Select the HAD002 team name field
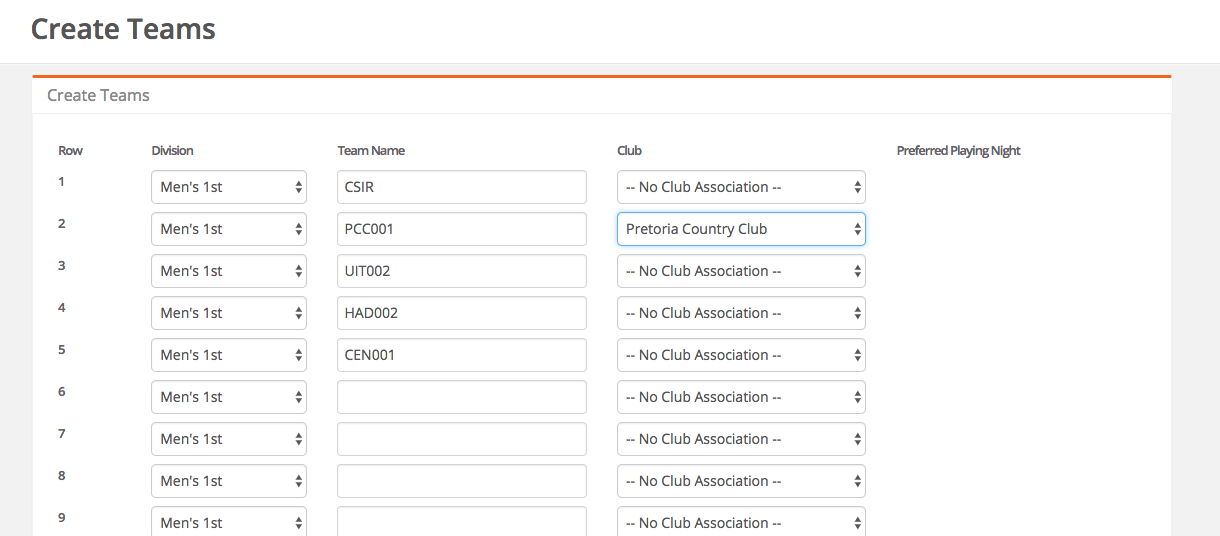1220x536 pixels. 462,313
